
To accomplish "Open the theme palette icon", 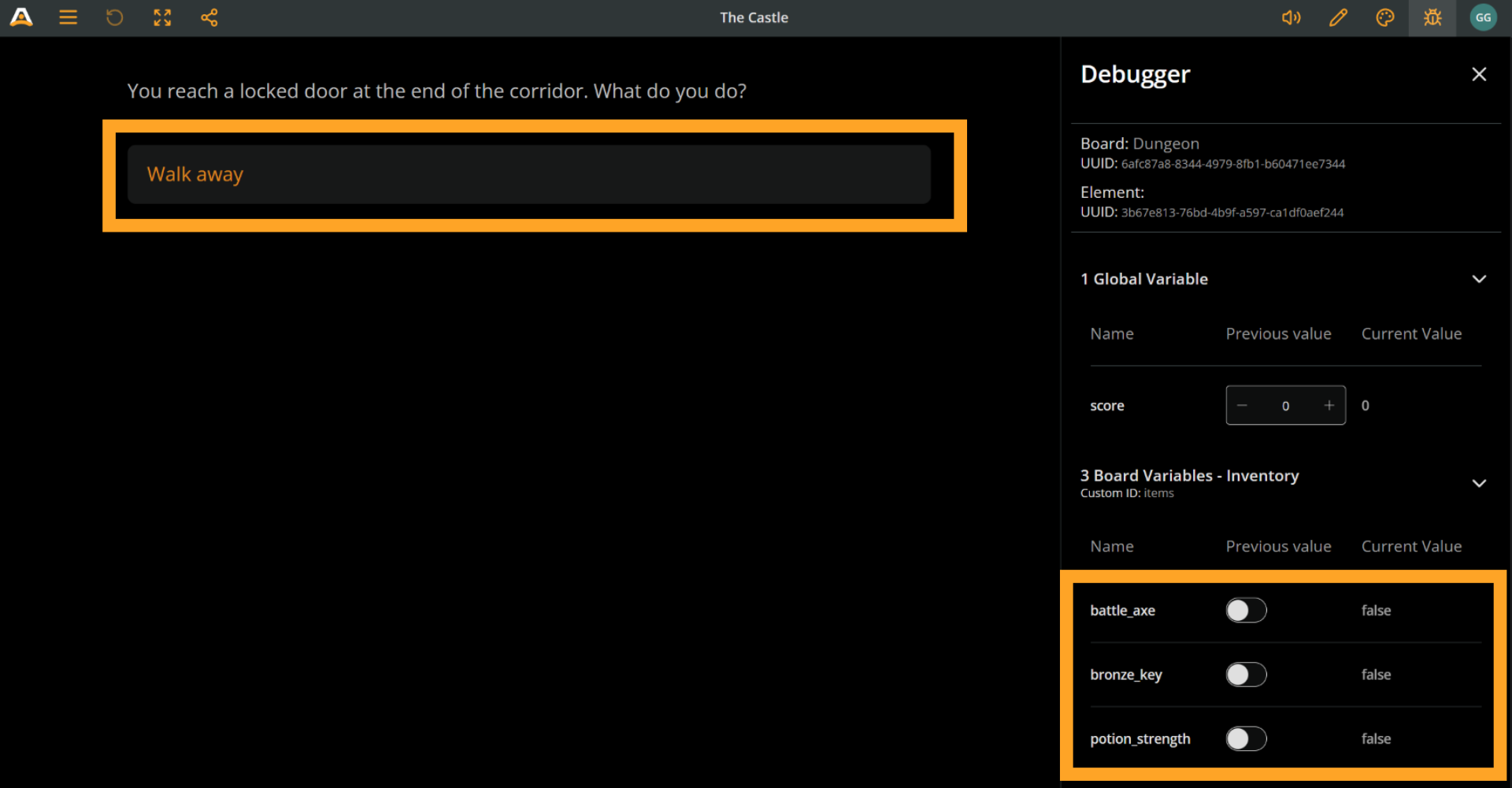I will pos(1385,17).
